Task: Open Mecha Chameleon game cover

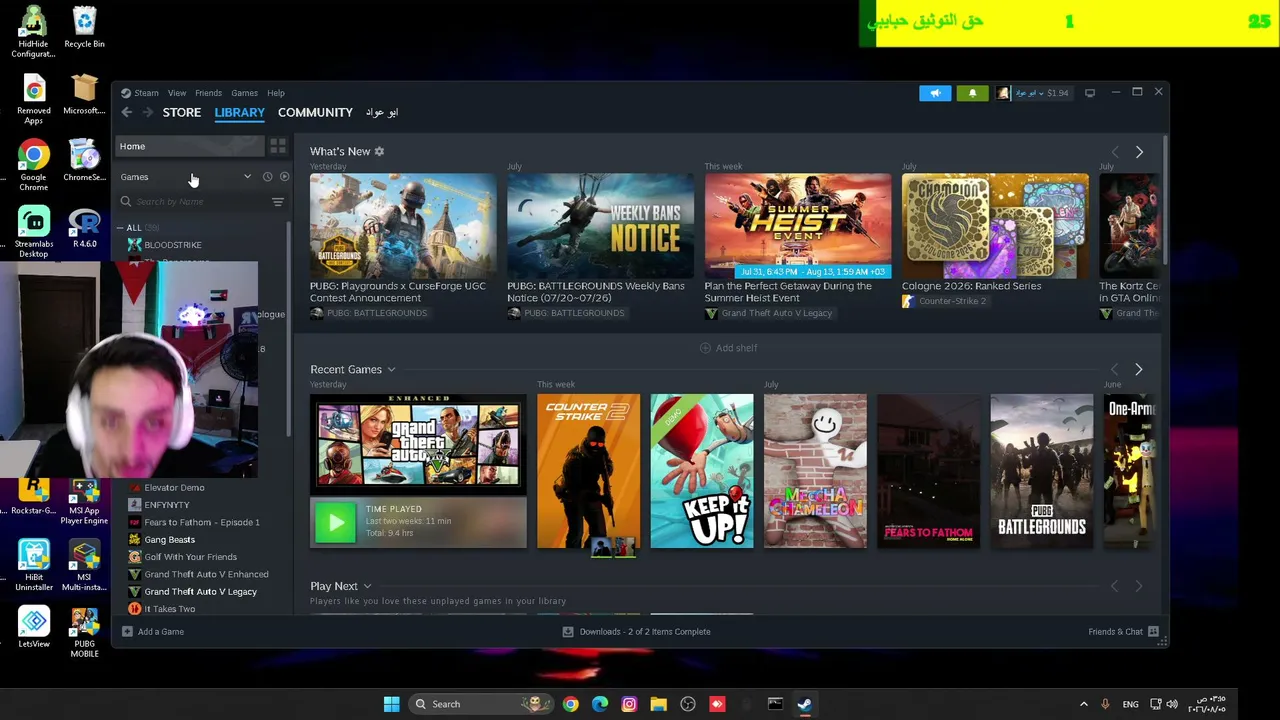Action: point(815,471)
